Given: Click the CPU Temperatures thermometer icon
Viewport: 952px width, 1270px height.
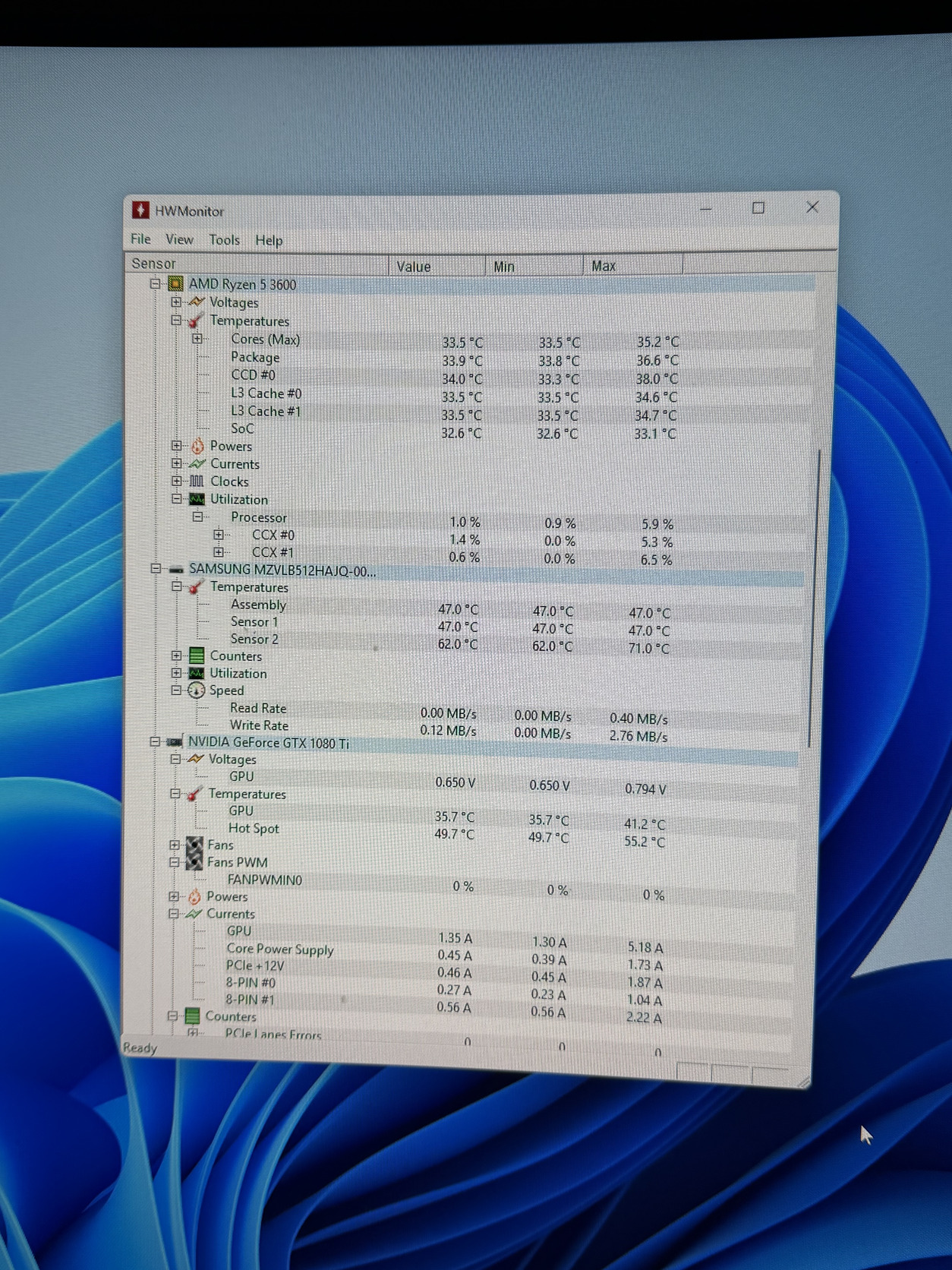Looking at the screenshot, I should point(197,321).
